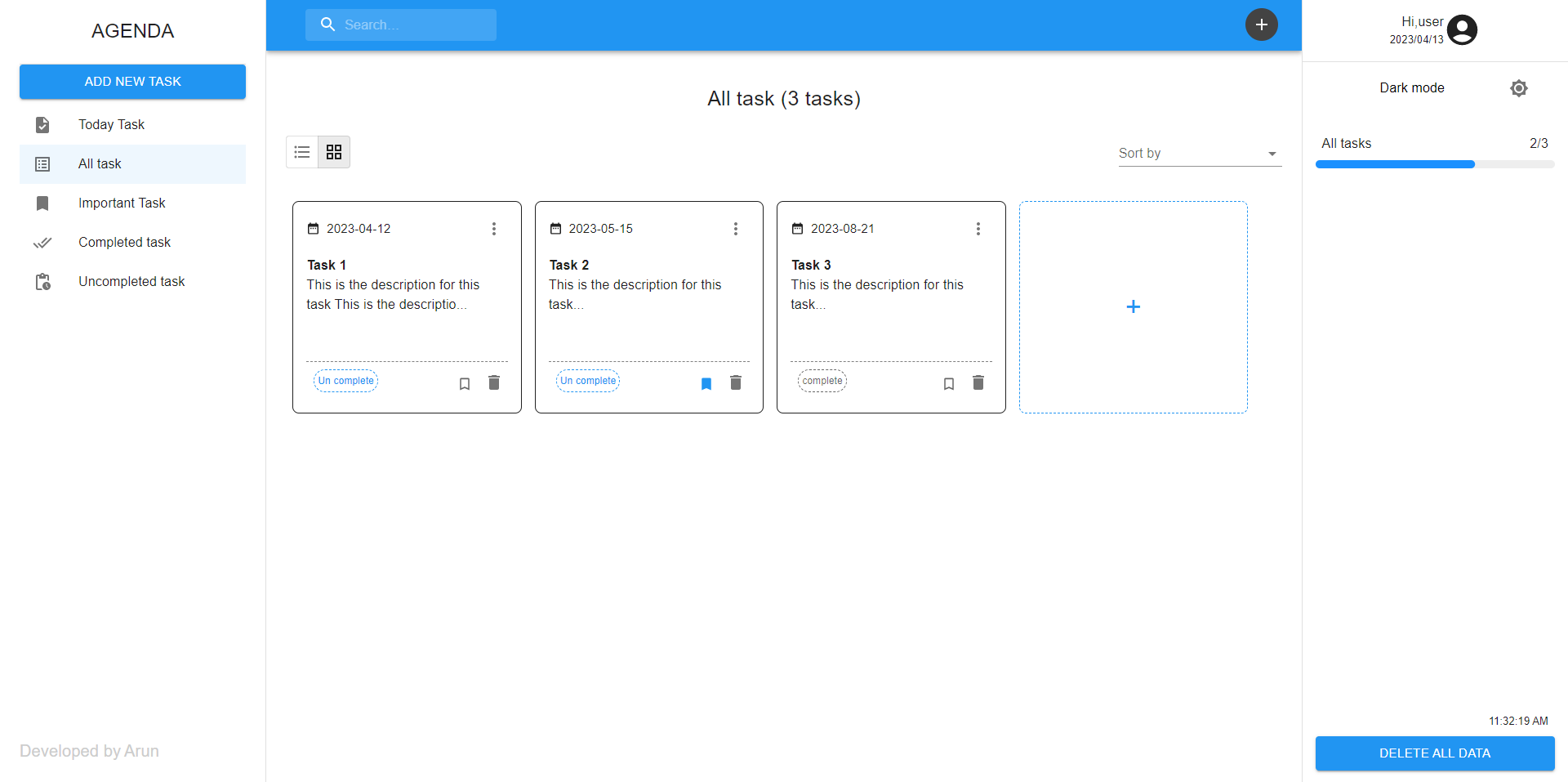This screenshot has width=1568, height=782.
Task: Bookmark Task 3 as important
Action: tap(949, 383)
